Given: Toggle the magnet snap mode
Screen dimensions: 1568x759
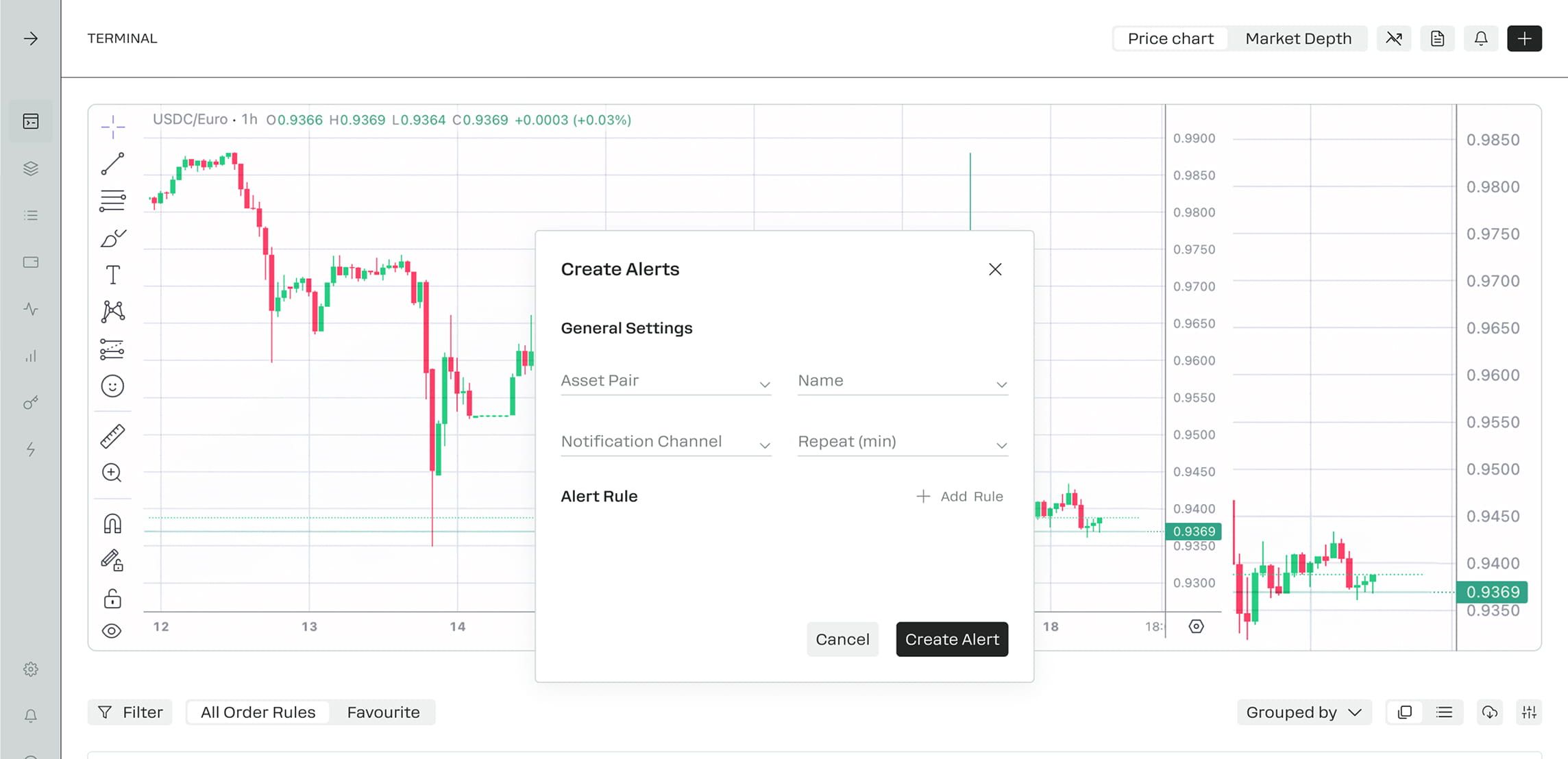Looking at the screenshot, I should tap(112, 524).
